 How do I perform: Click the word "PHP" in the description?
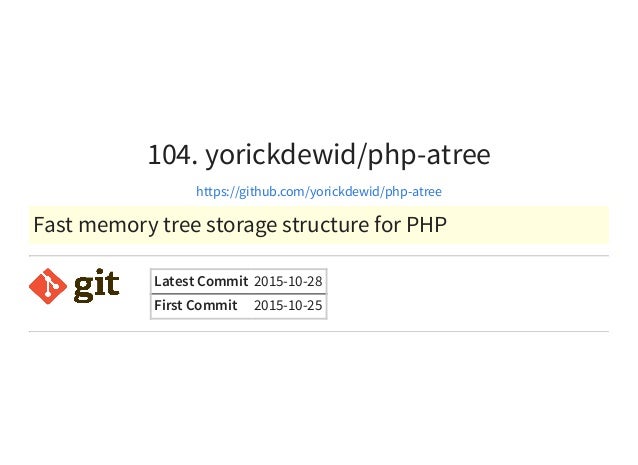point(426,225)
